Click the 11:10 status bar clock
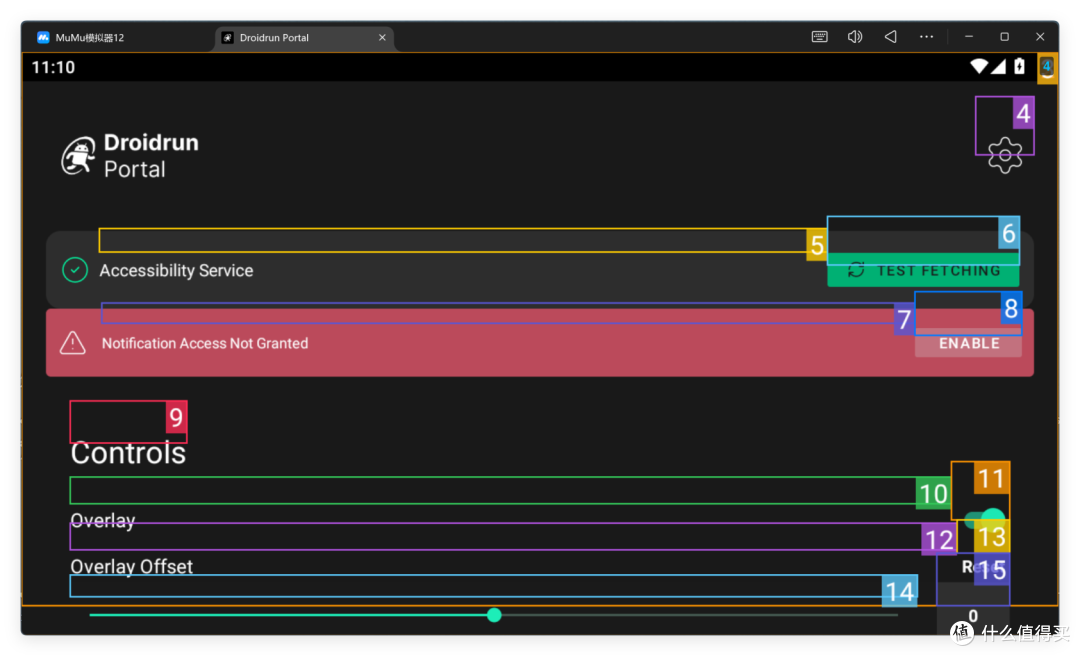 (53, 67)
